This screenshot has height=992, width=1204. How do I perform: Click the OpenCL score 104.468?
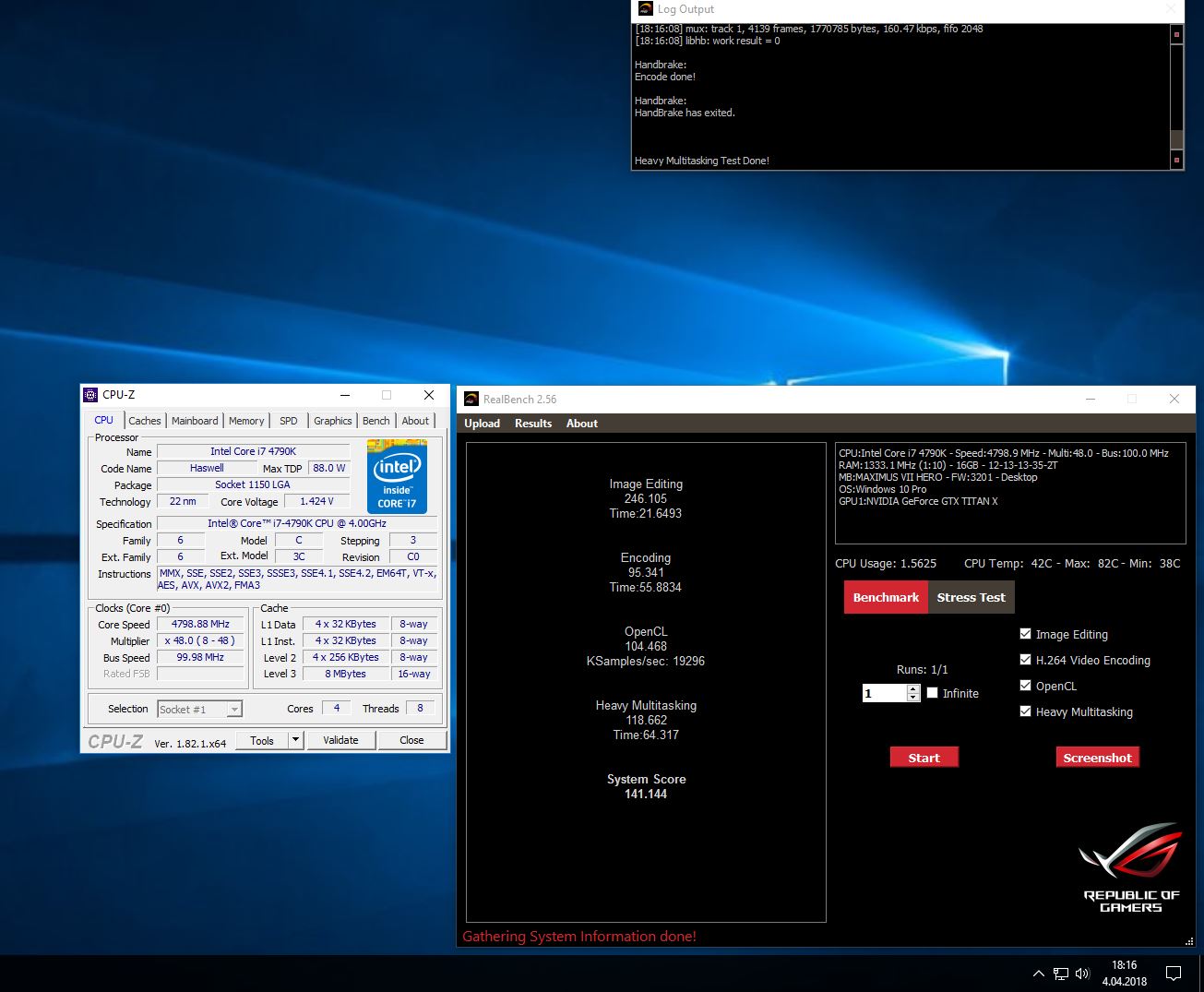[x=646, y=646]
